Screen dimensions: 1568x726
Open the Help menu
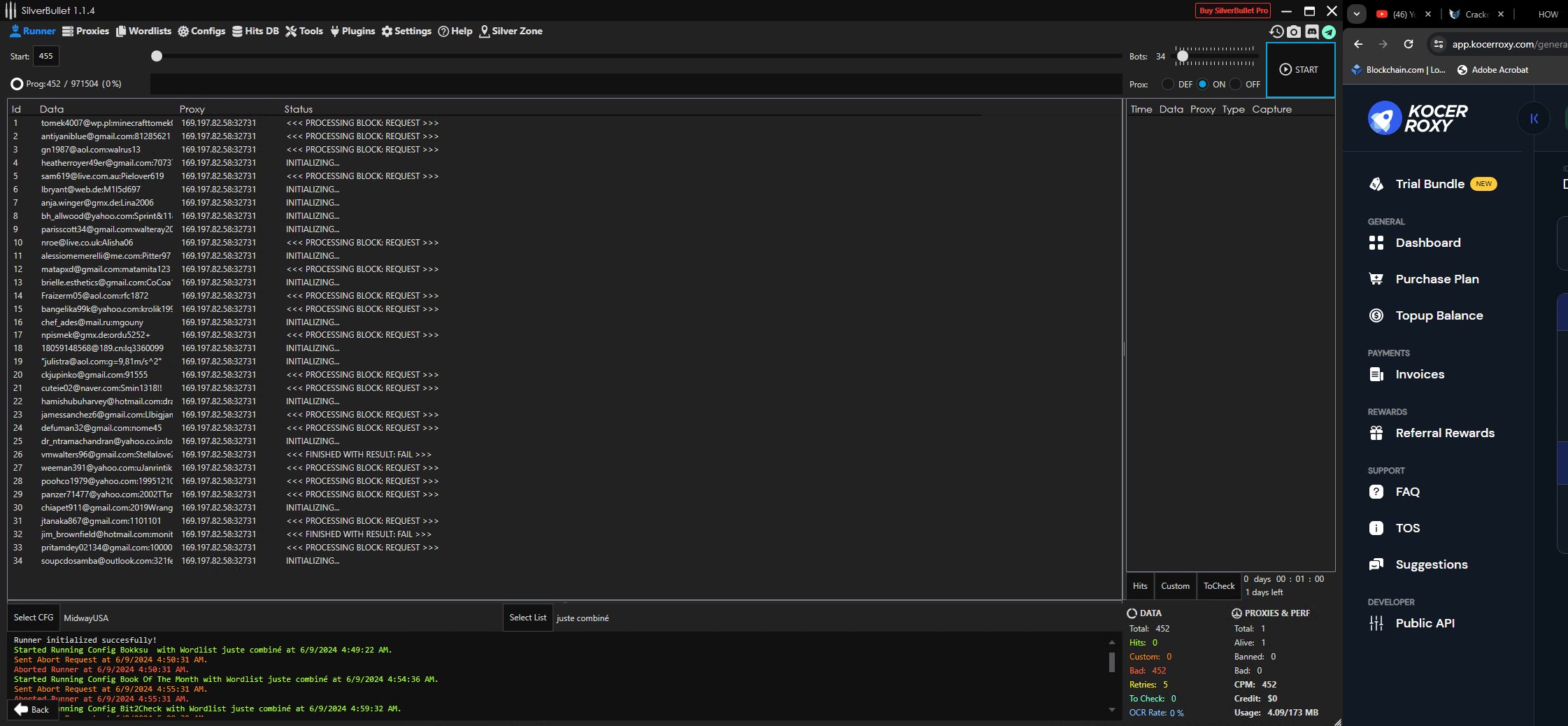455,31
